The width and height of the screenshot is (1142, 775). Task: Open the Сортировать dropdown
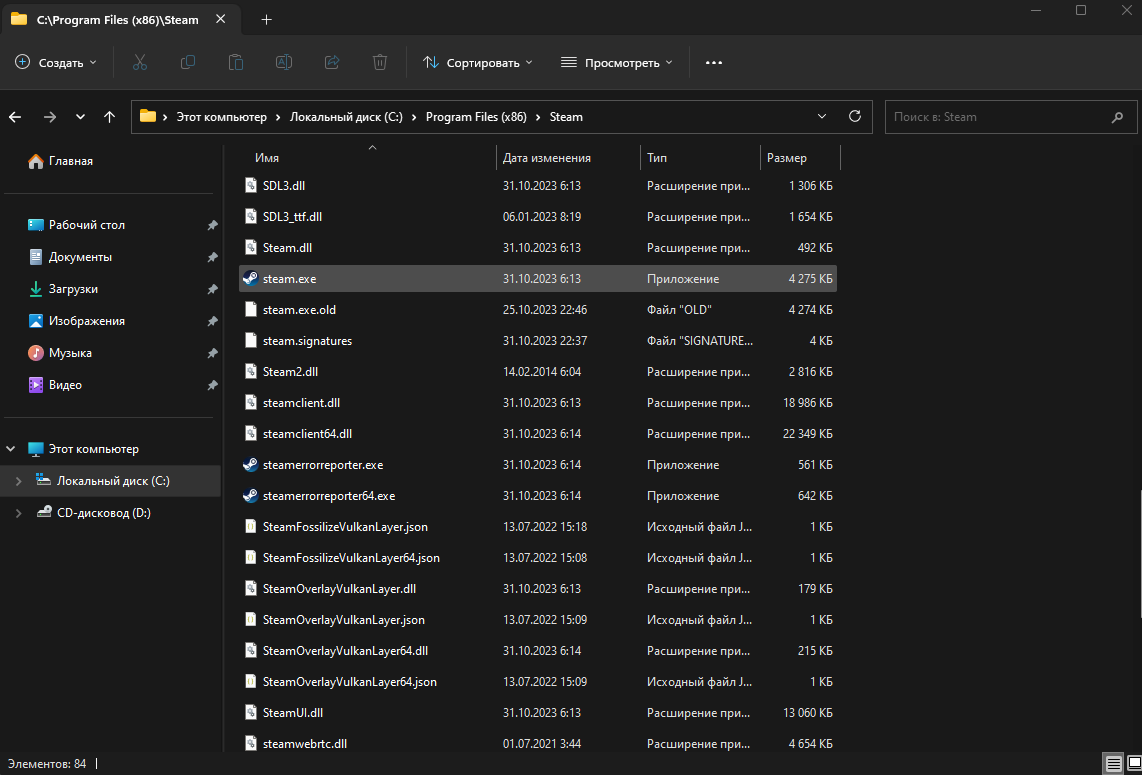478,62
